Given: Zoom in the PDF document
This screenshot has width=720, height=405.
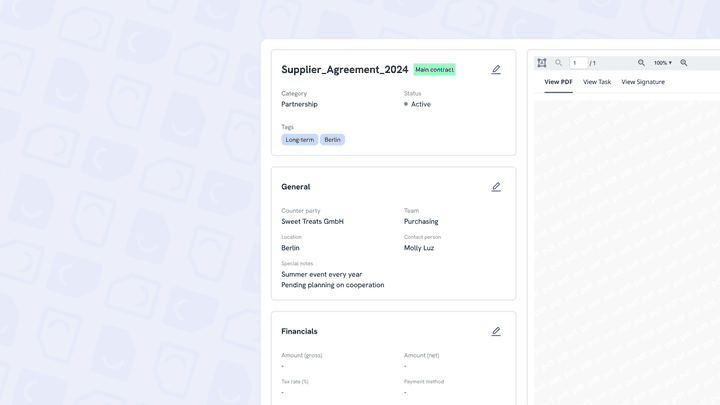Looking at the screenshot, I should point(684,63).
